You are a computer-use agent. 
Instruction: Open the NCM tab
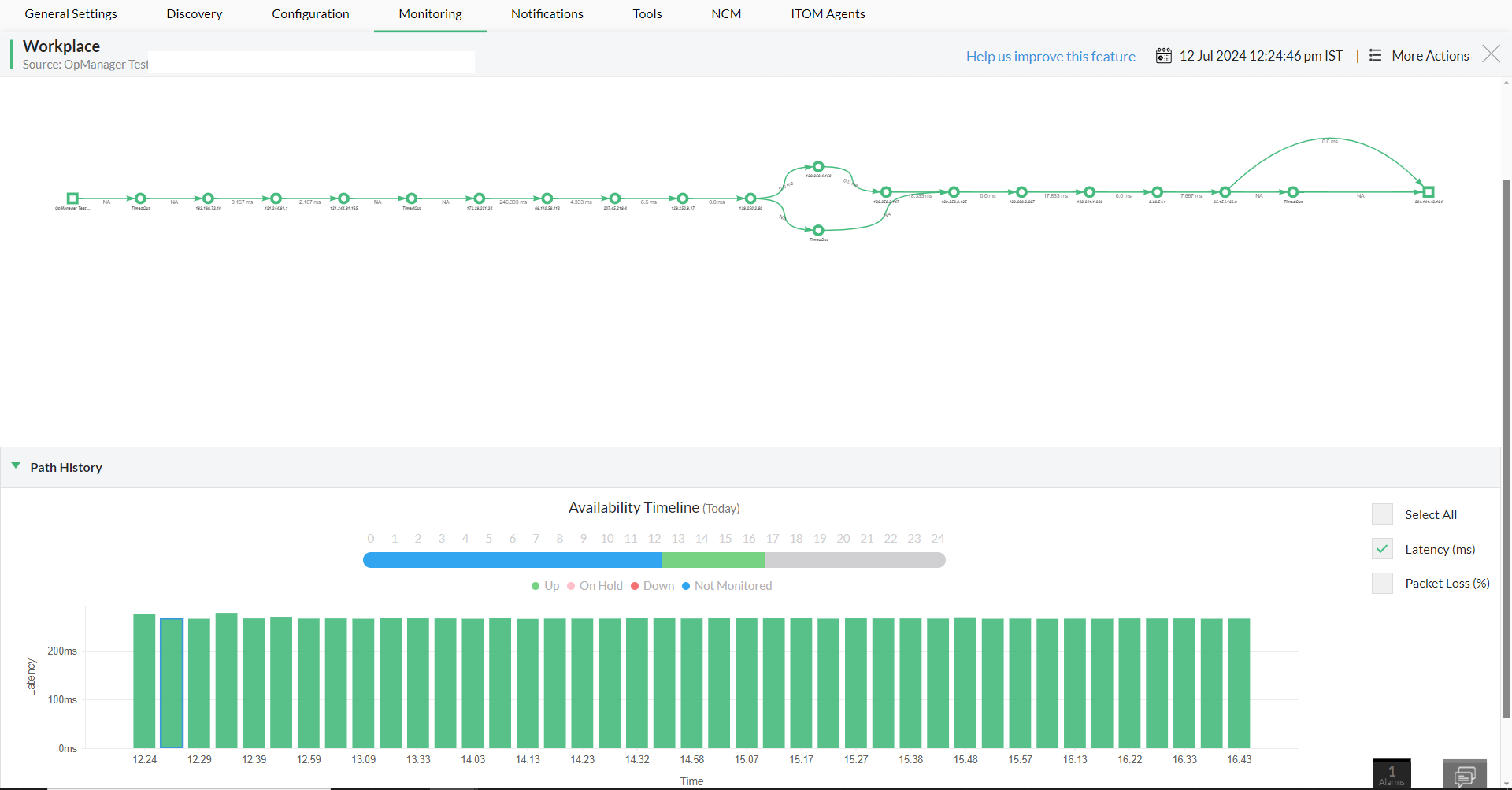click(x=725, y=13)
